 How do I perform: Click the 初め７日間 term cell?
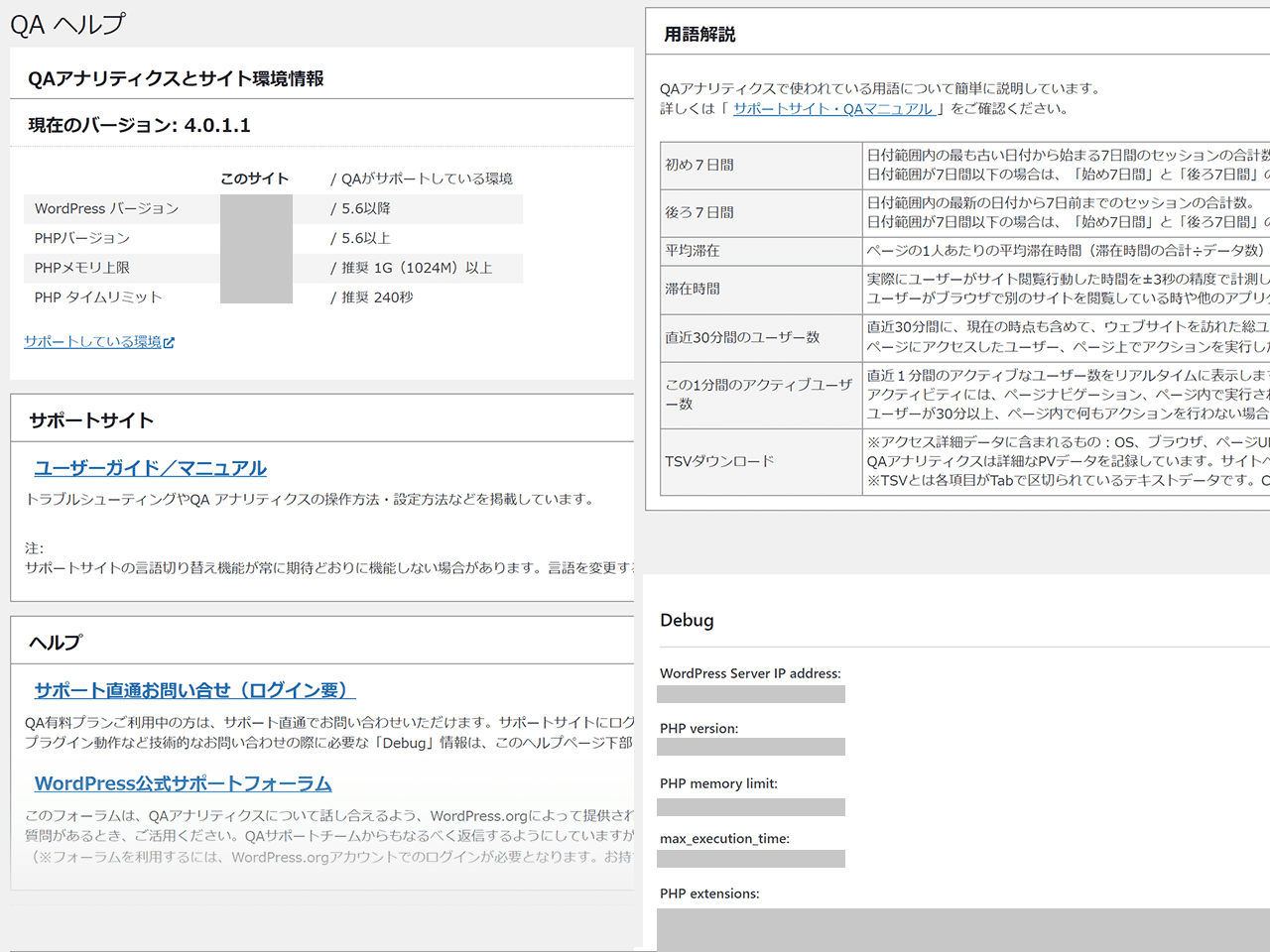click(761, 166)
